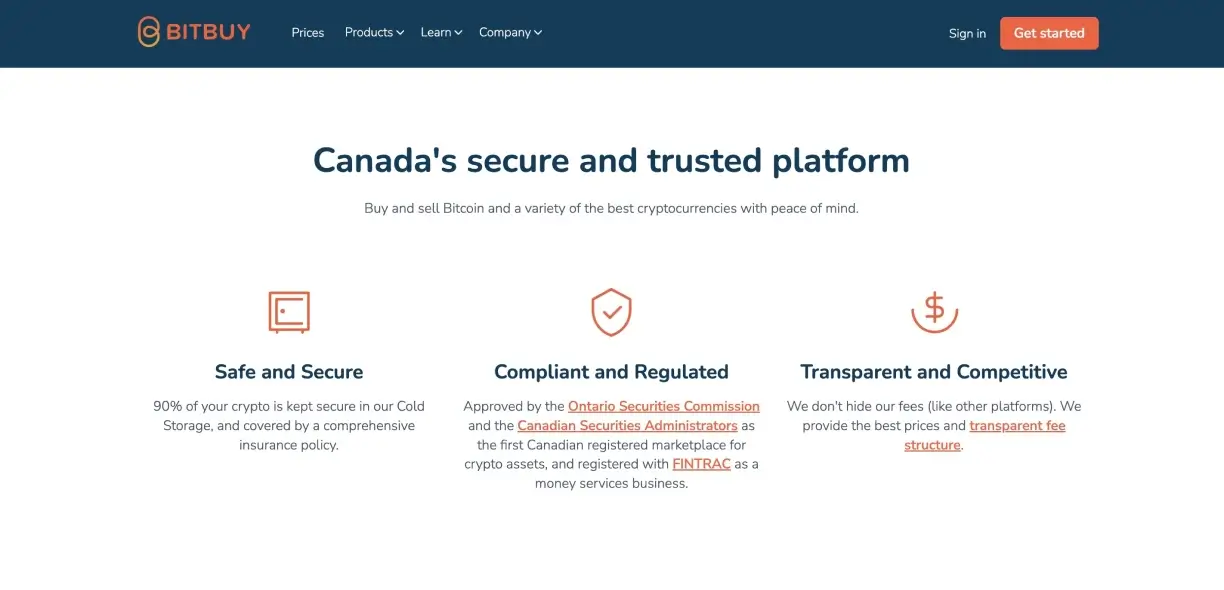The height and width of the screenshot is (590, 1224).
Task: Click the safe vault icon
Action: point(289,312)
